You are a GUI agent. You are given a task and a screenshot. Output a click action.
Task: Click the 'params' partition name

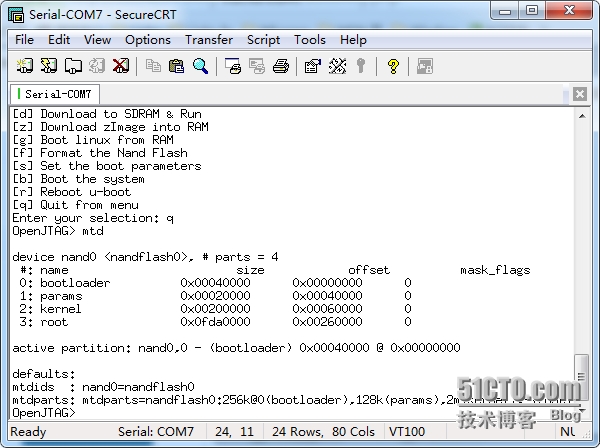pyautogui.click(x=61, y=296)
